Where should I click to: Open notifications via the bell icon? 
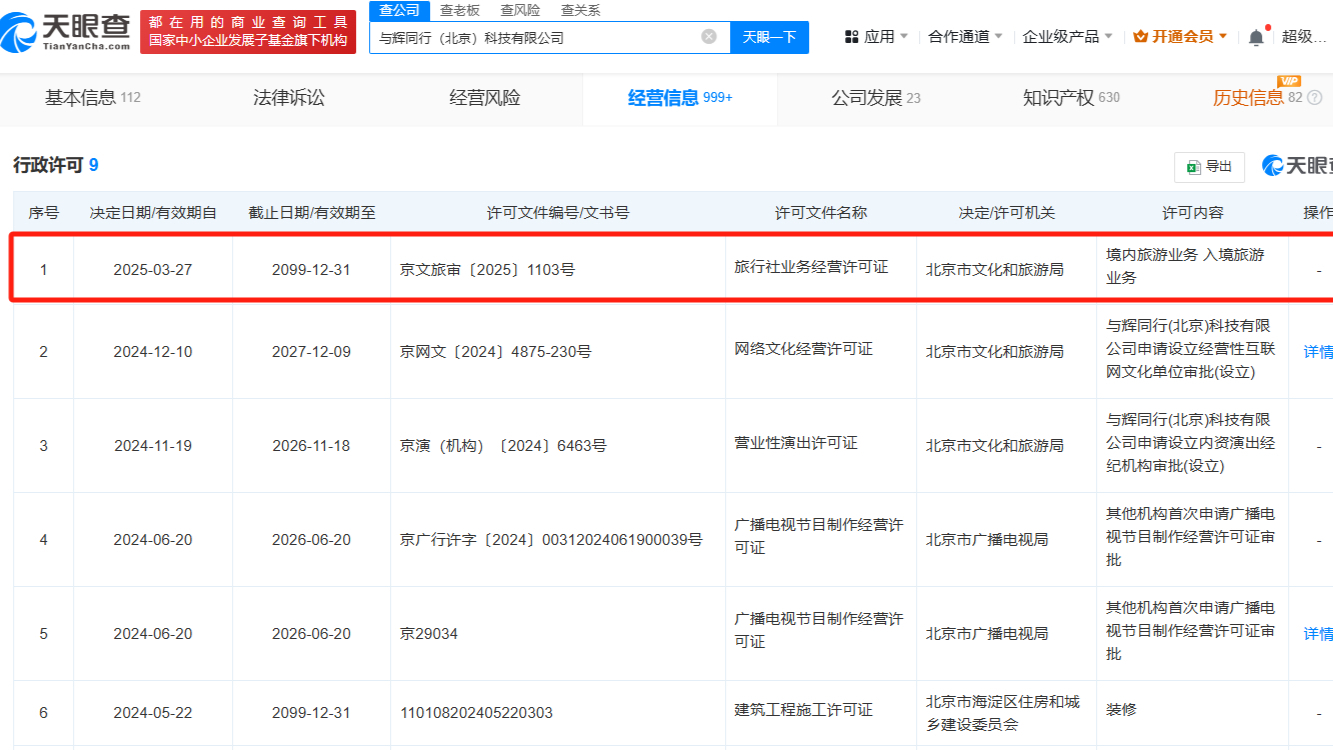coord(1256,37)
